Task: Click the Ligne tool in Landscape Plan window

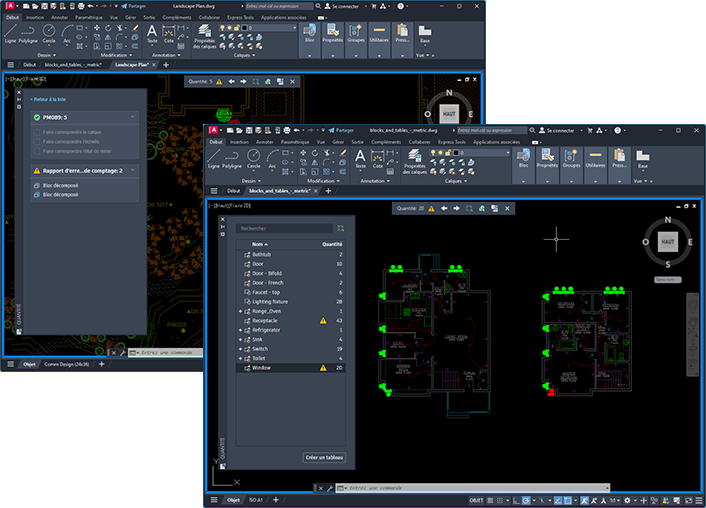Action: pos(10,34)
